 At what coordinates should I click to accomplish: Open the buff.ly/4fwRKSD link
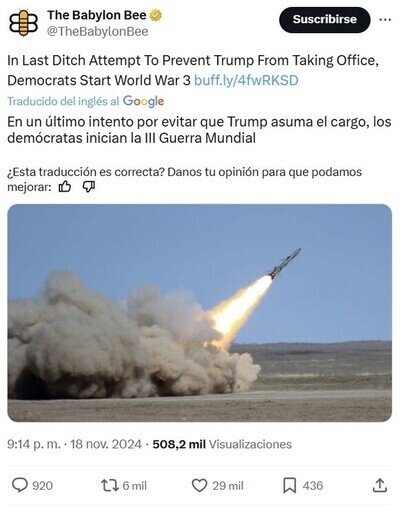pyautogui.click(x=246, y=80)
